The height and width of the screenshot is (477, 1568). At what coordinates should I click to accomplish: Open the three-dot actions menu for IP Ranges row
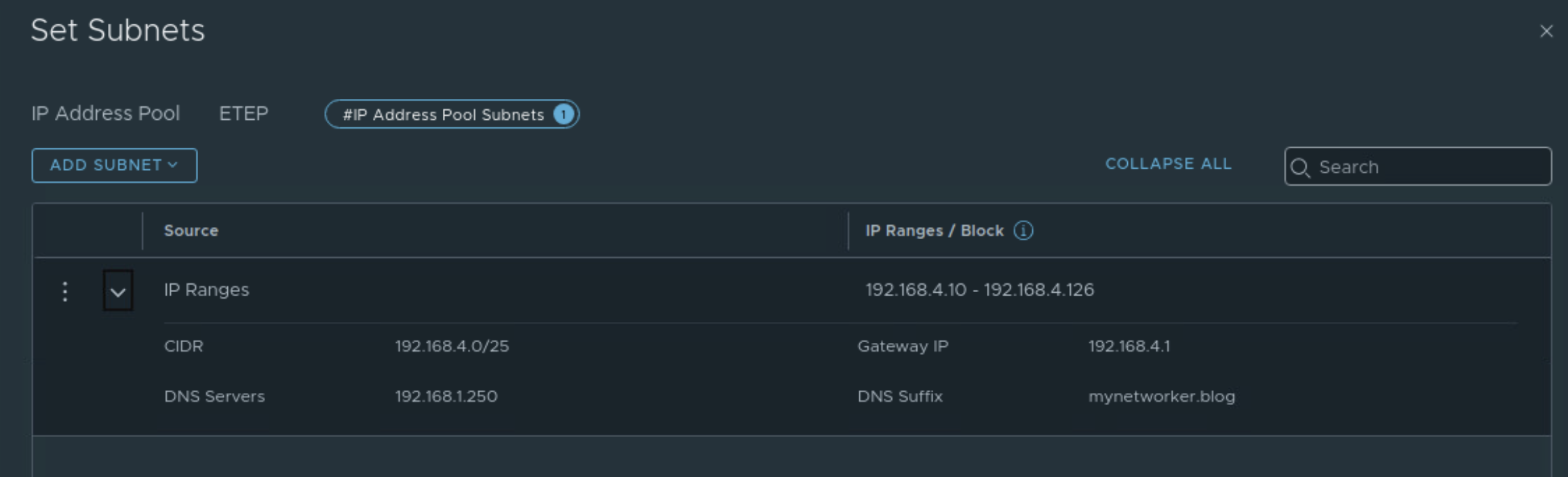[65, 291]
